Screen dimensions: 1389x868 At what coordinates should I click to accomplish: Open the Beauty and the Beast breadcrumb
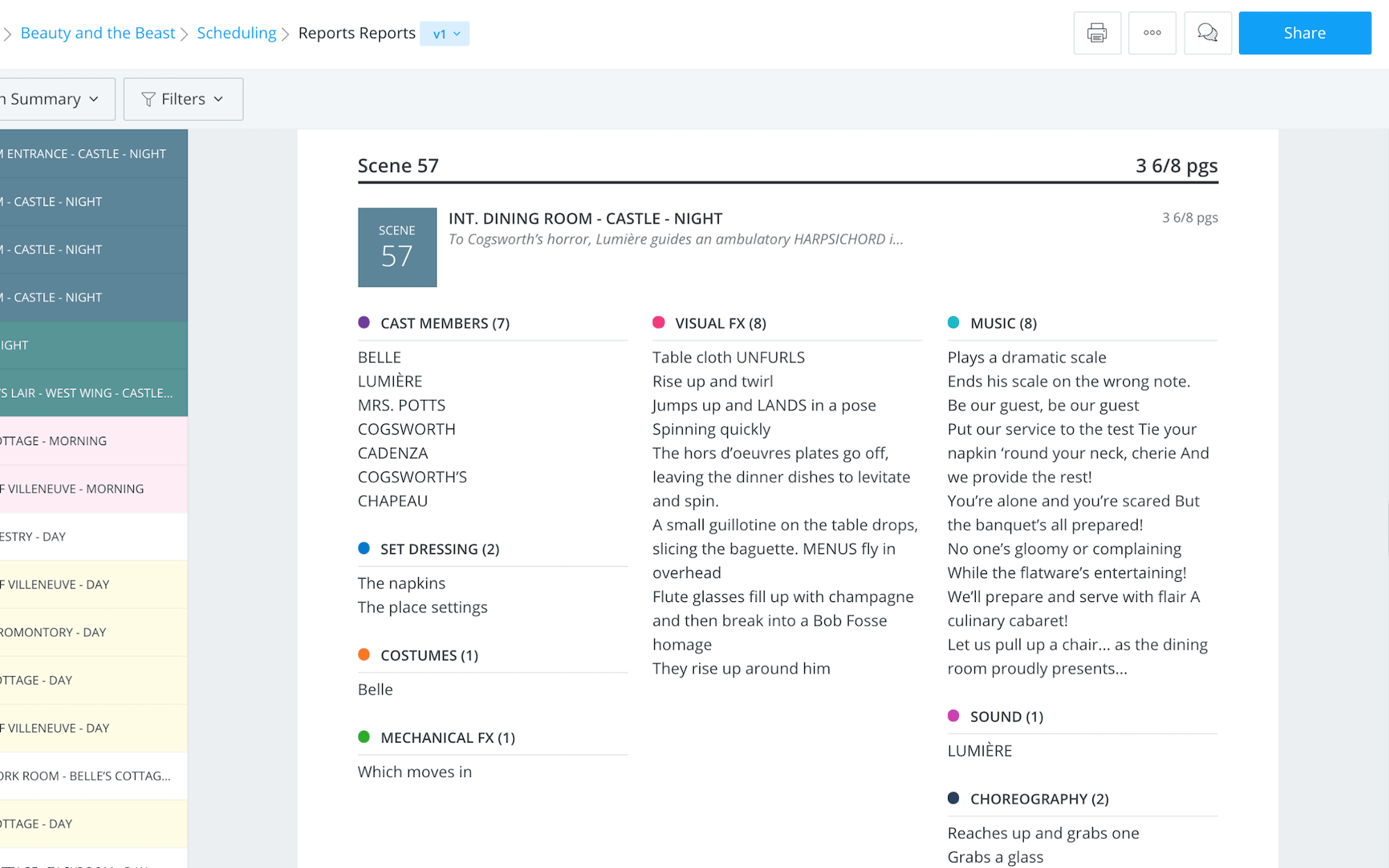(x=98, y=33)
